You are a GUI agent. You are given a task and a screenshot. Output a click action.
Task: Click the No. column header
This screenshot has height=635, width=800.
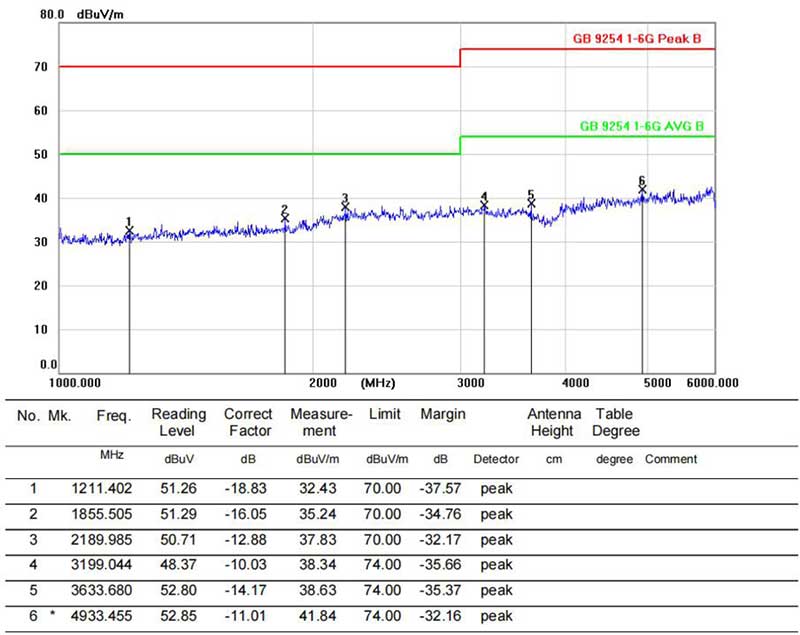point(28,416)
